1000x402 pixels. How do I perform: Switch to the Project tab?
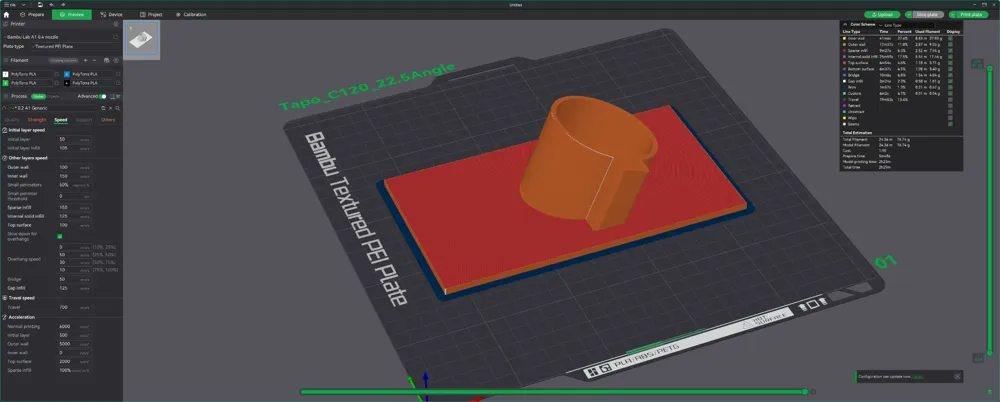point(151,14)
